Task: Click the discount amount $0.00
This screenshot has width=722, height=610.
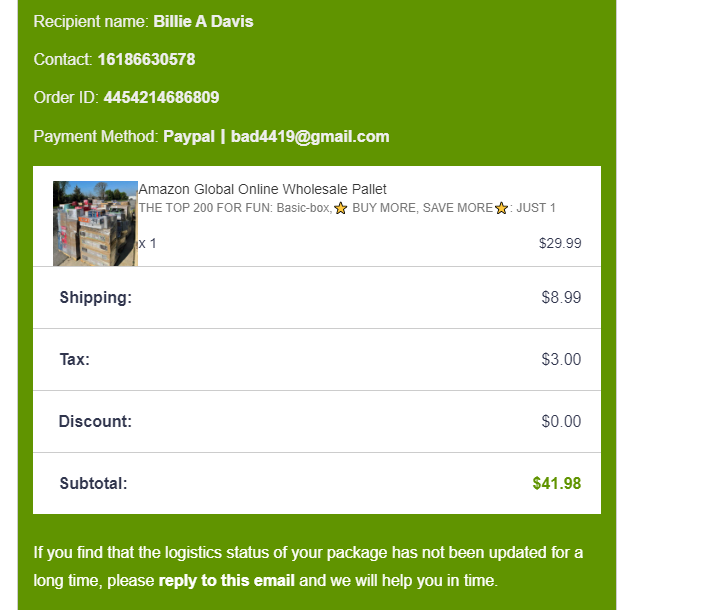Action: pos(561,421)
